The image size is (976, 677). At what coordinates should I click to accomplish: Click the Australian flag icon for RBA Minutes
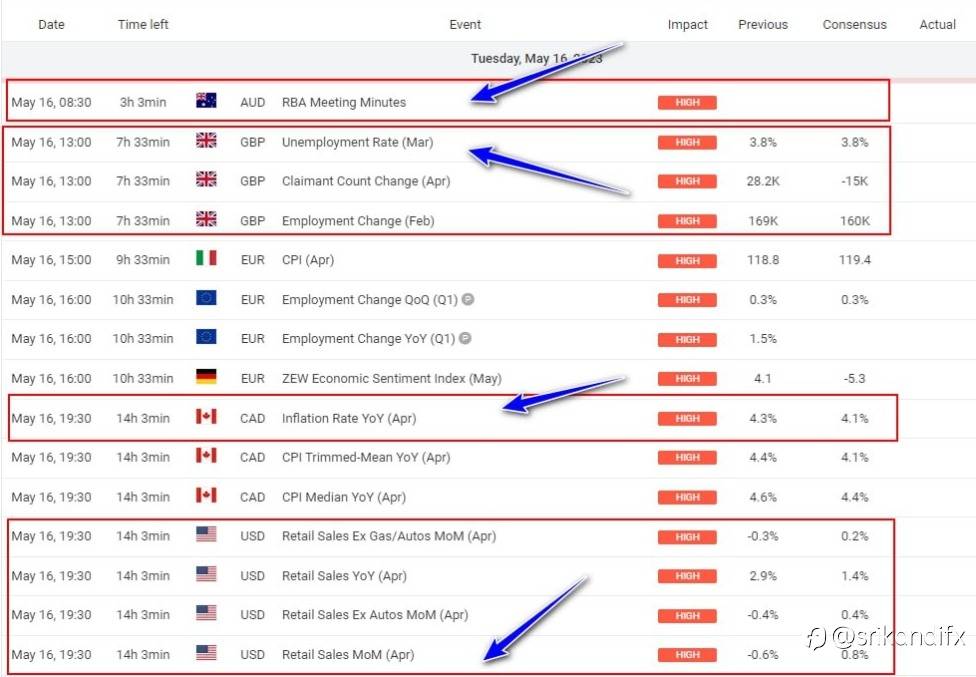(206, 100)
